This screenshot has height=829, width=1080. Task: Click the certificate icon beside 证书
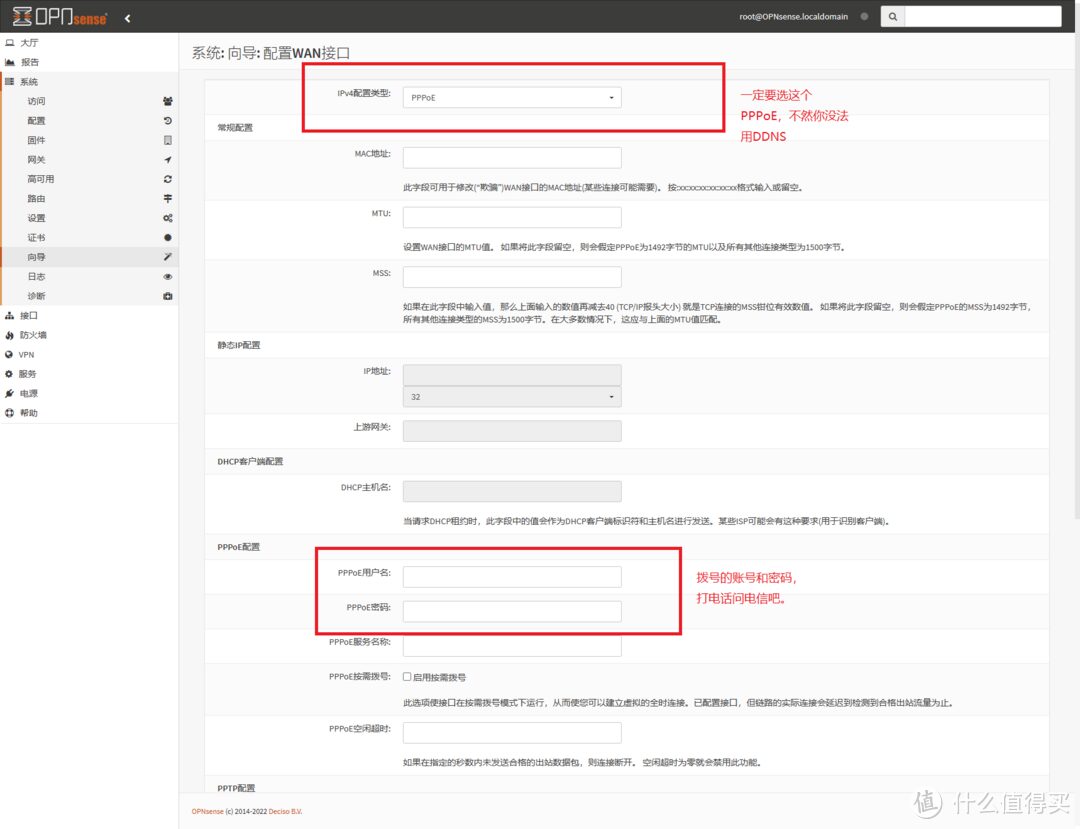pos(167,238)
